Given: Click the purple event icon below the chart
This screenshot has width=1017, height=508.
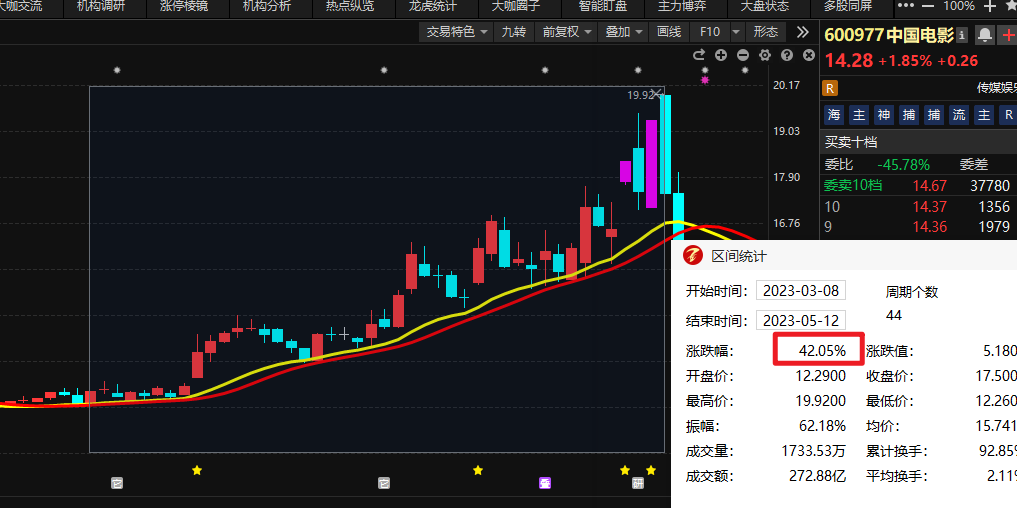Looking at the screenshot, I should [545, 483].
